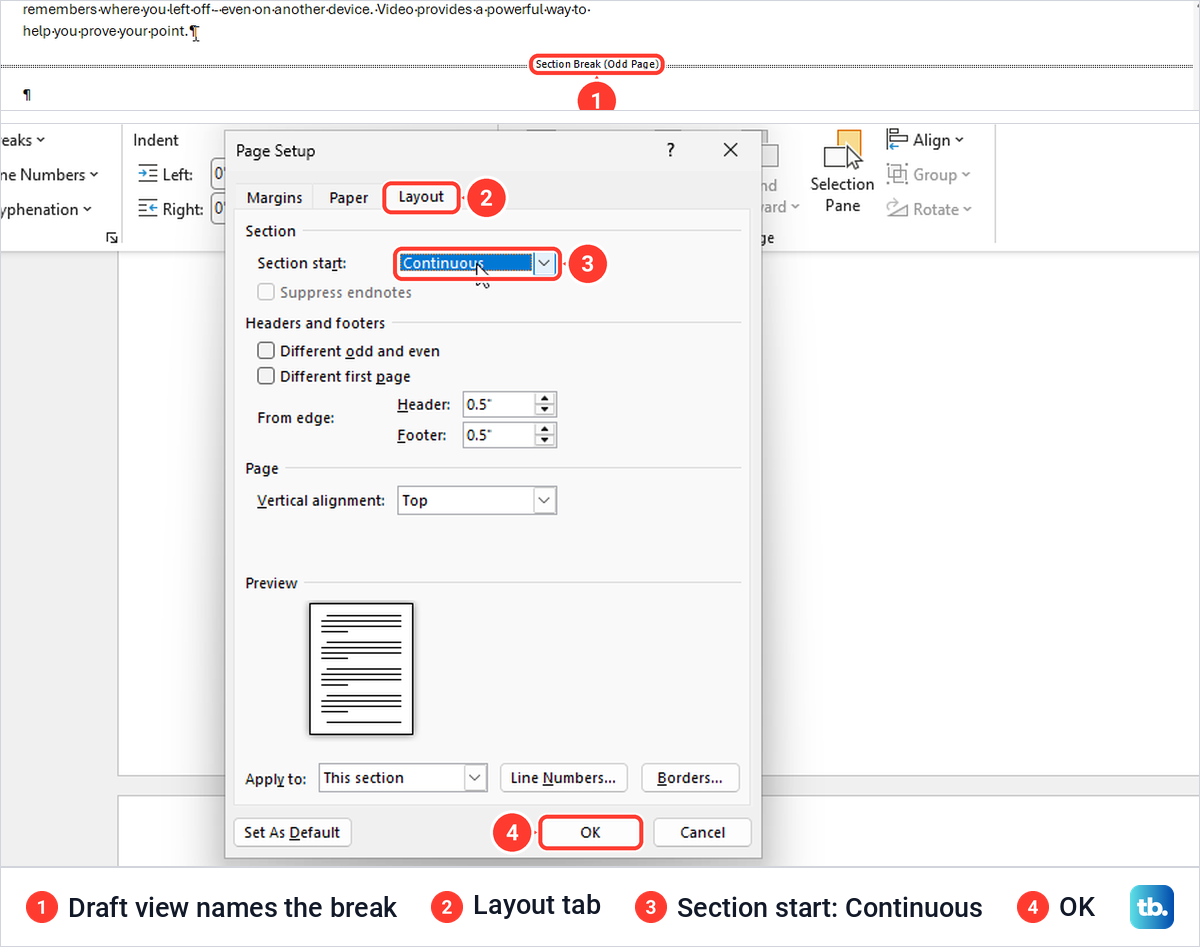This screenshot has width=1200, height=947.
Task: Open the Line Numbers... dialog button
Action: 563,777
